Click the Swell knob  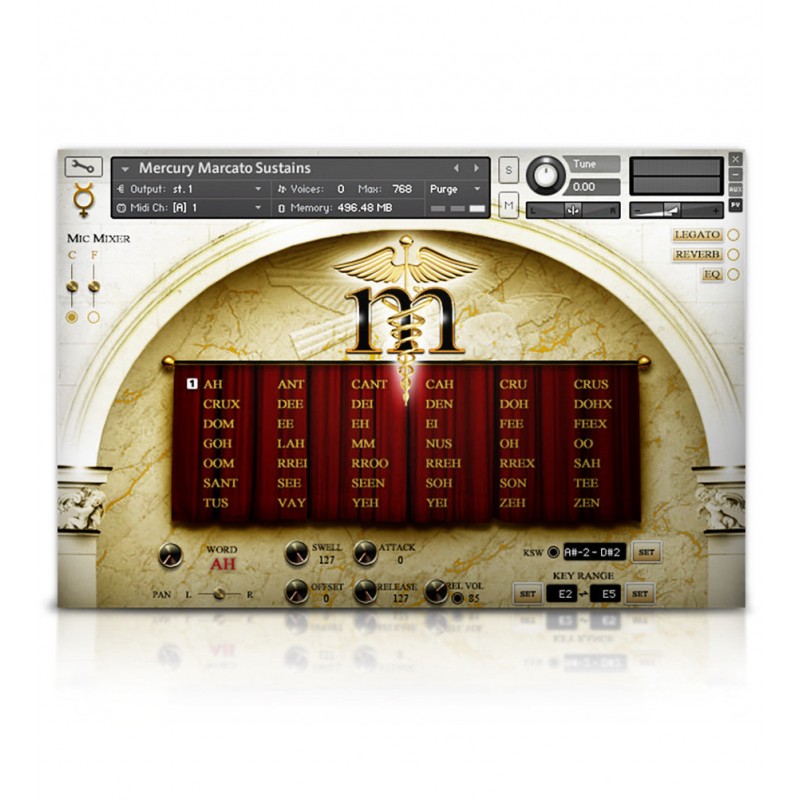click(296, 553)
